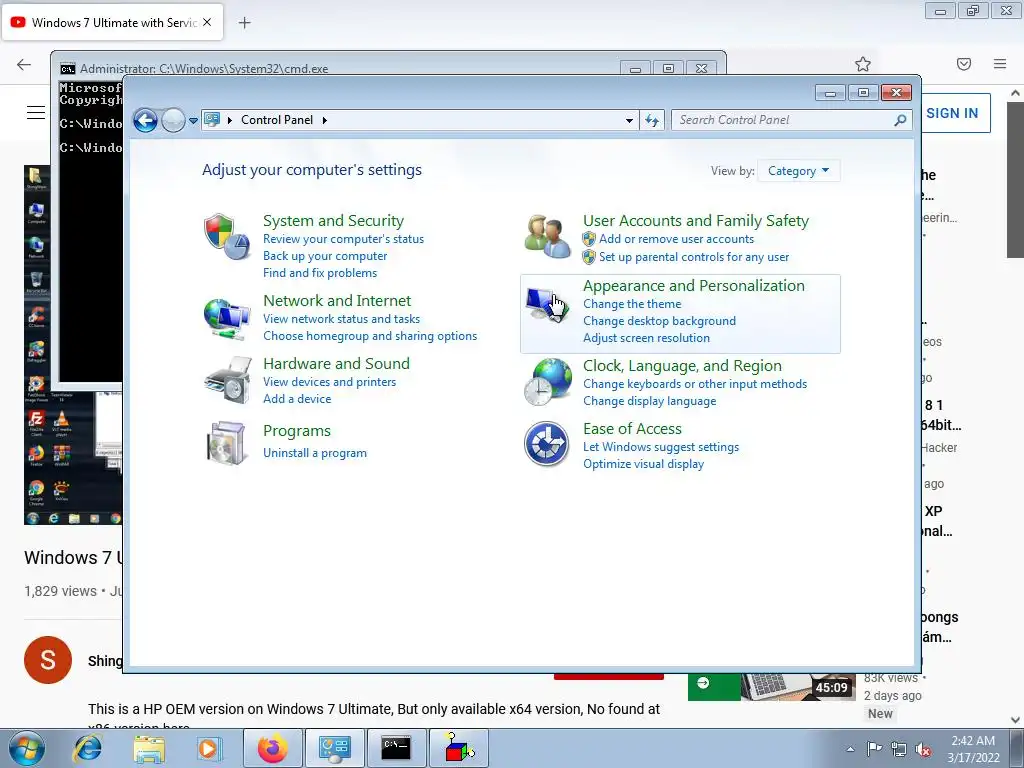
Task: Refresh the Control Panel address bar
Action: tap(652, 120)
